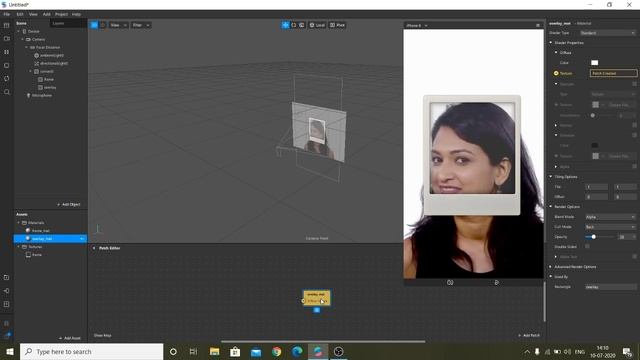Click the restart refresh icon in left sidebar

click(x=7, y=79)
